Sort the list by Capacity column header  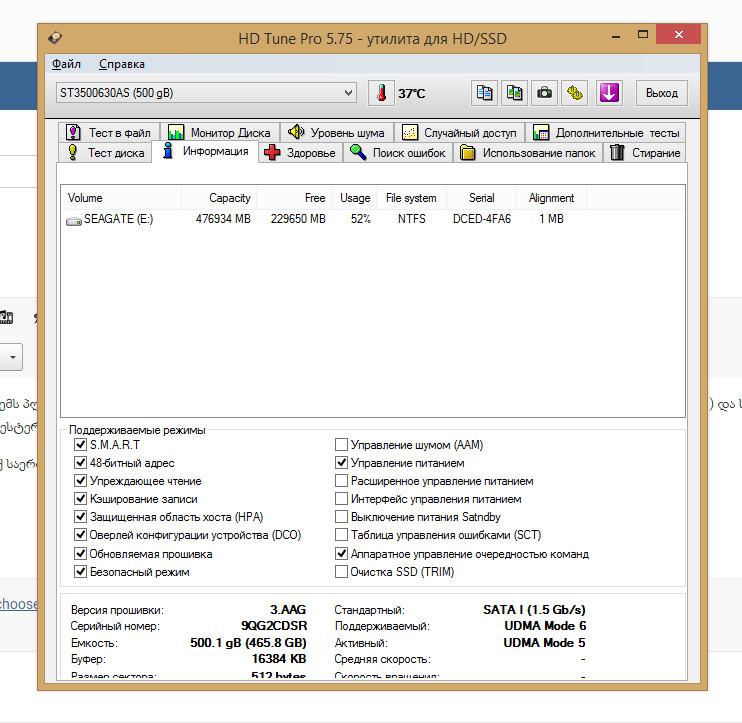point(229,198)
